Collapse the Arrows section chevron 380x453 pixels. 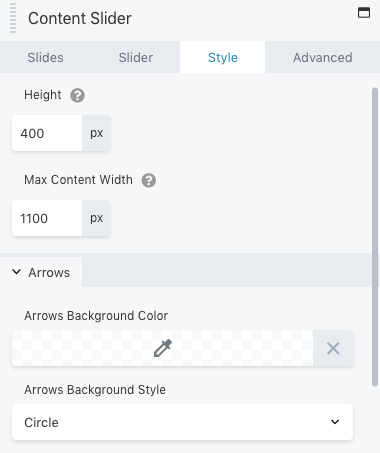[16, 272]
